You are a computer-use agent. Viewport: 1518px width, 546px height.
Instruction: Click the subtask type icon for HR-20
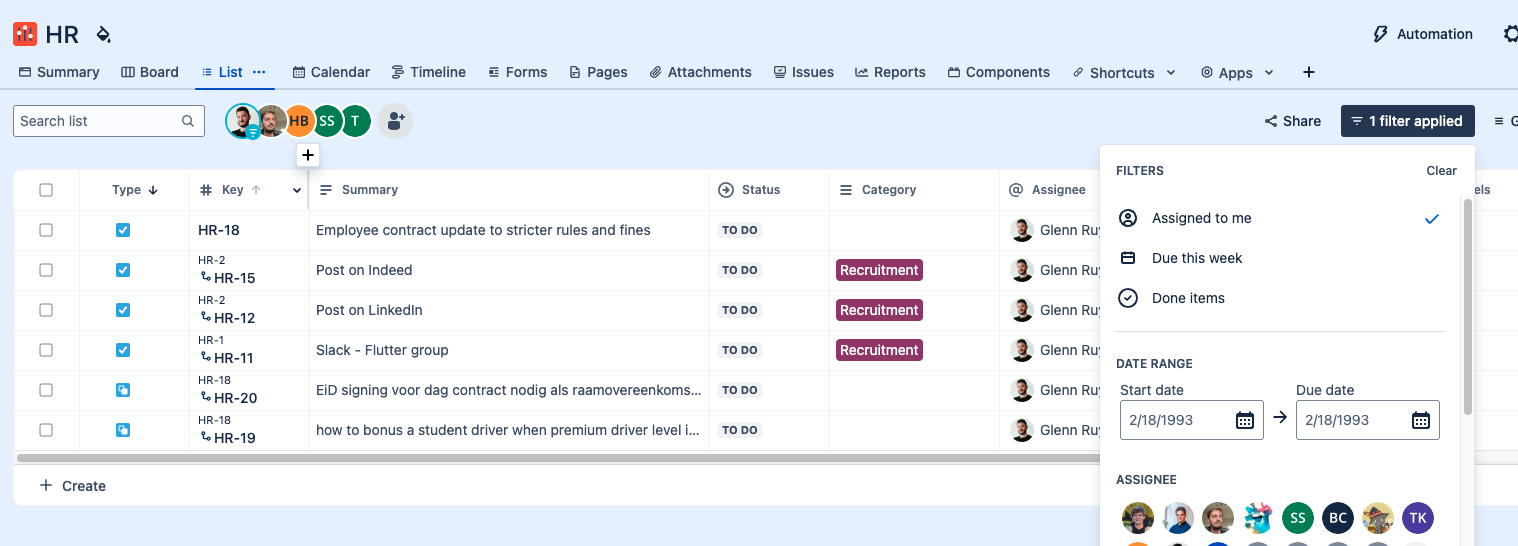[123, 390]
